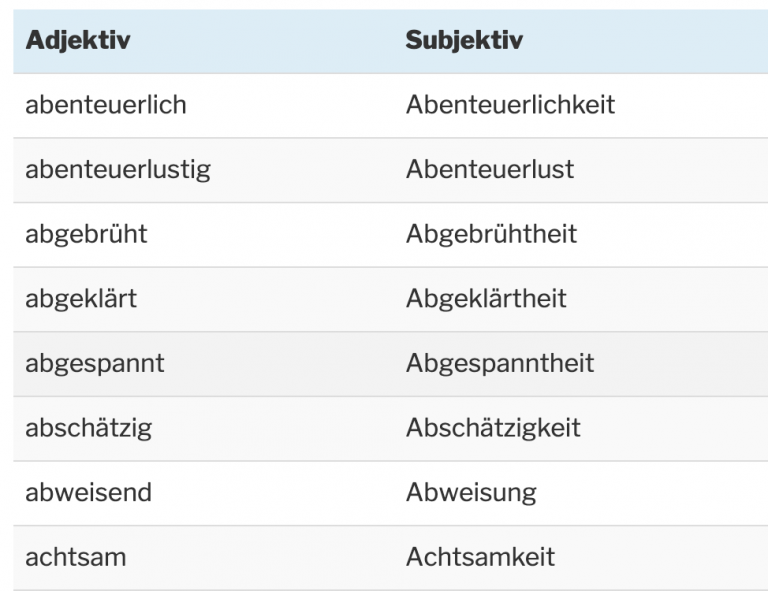Select the Abweisung entry
768x591 pixels.
[471, 492]
